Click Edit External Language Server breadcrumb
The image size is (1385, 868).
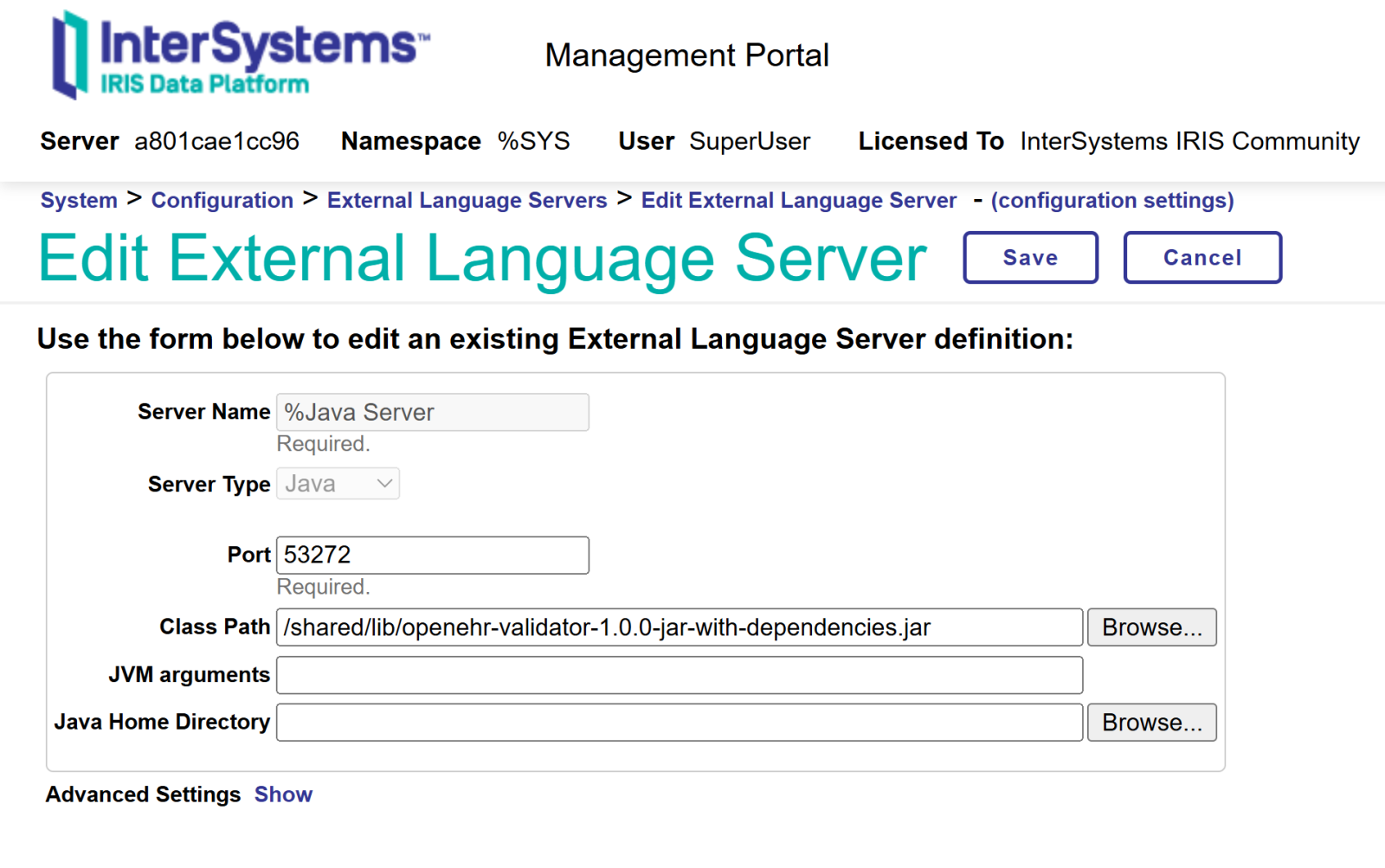pyautogui.click(x=798, y=201)
